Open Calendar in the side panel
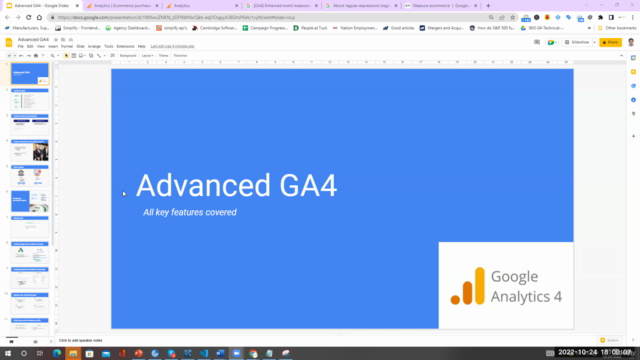The height and width of the screenshot is (360, 640). (x=633, y=58)
